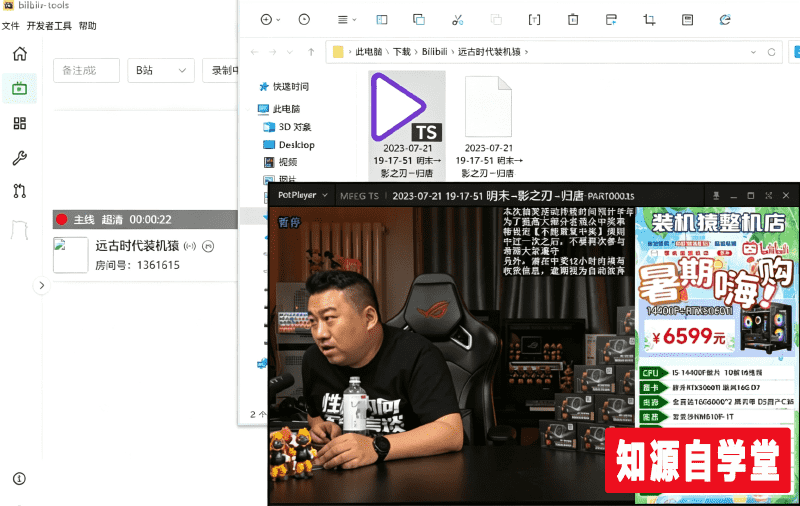Go up one folder with up arrow
Screen dimensions: 800x506
tap(311, 52)
